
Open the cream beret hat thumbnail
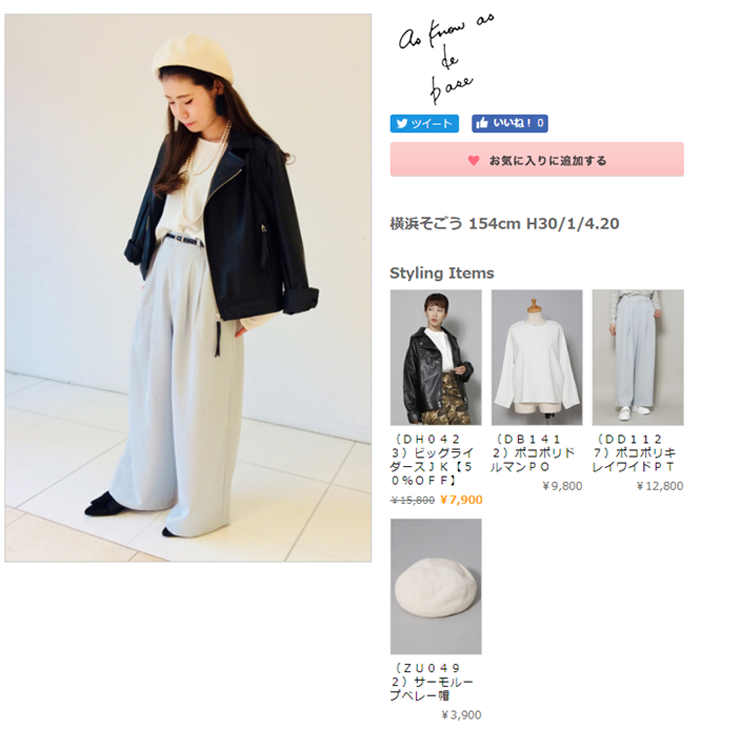point(436,587)
